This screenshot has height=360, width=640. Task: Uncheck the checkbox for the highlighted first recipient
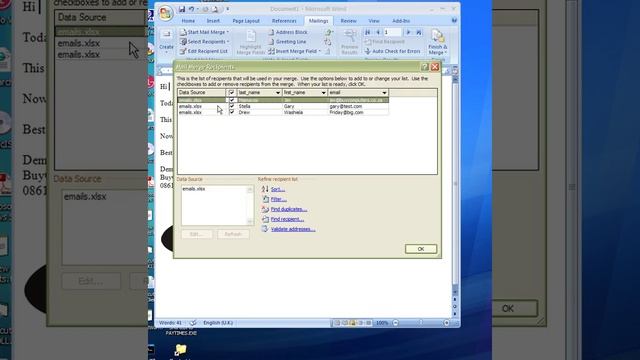click(232, 100)
